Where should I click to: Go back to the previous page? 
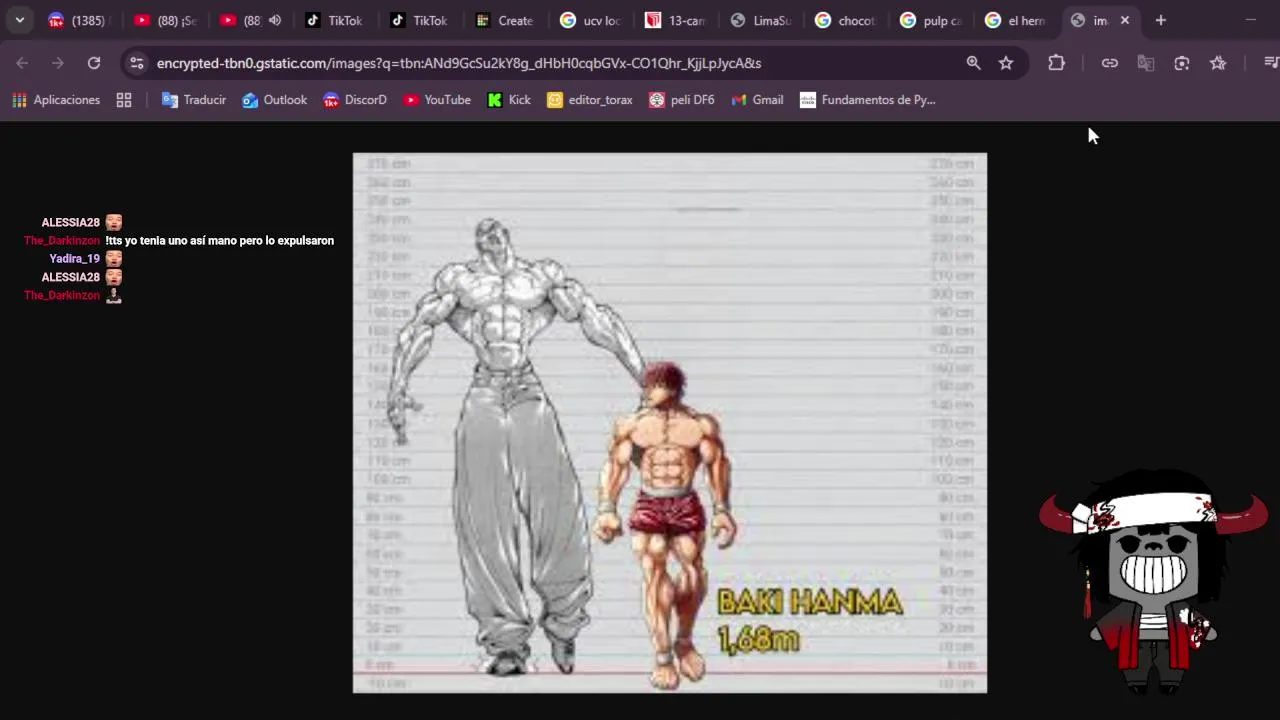pyautogui.click(x=22, y=63)
